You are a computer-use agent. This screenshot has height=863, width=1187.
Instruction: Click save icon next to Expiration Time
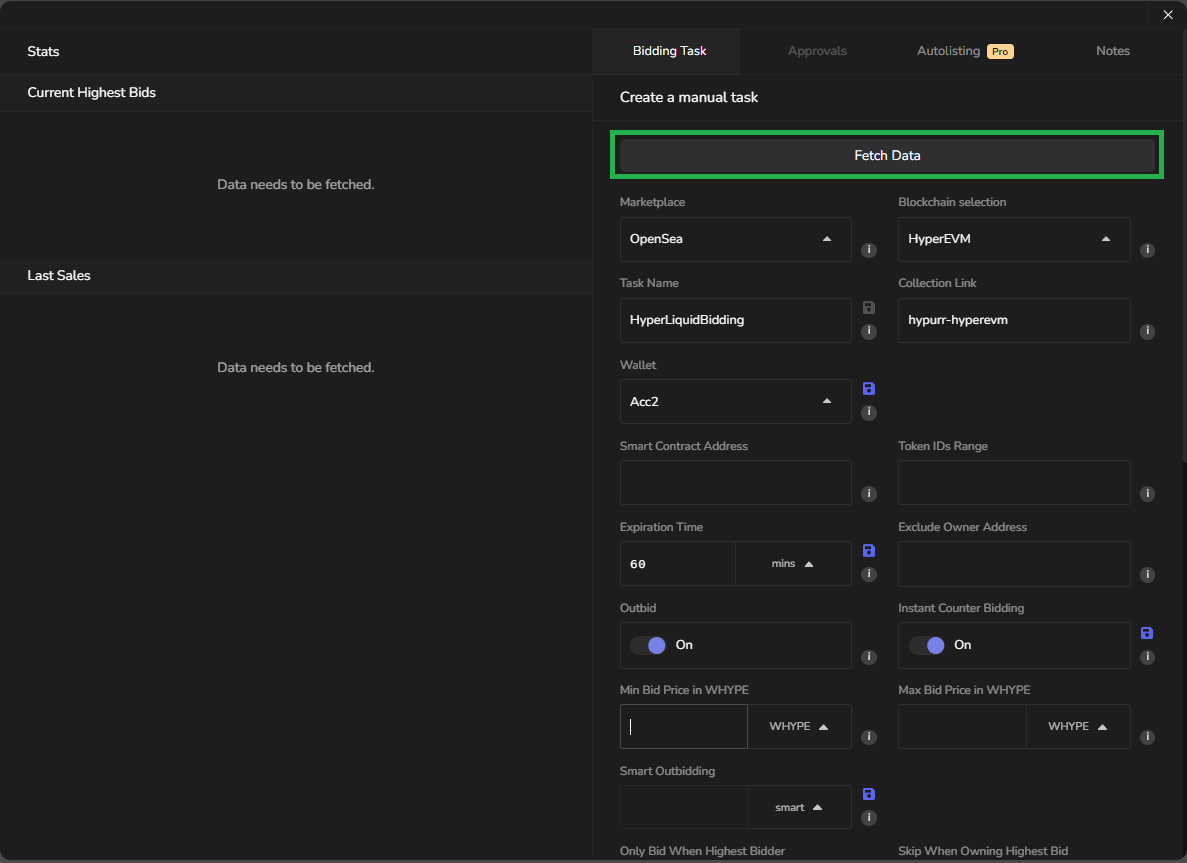pos(869,550)
